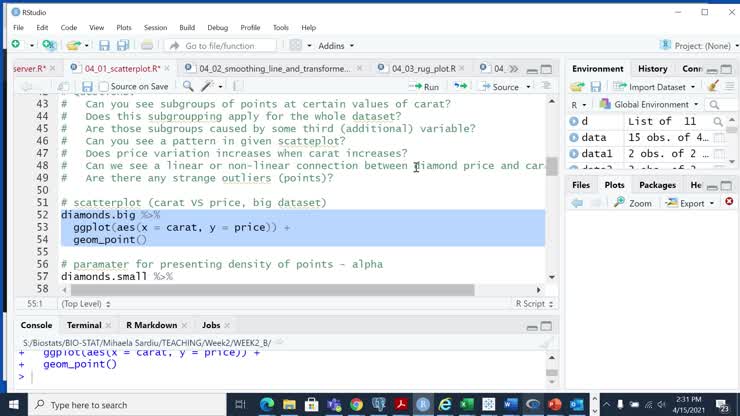740x416 pixels.
Task: Switch to the Packages tab
Action: pos(657,185)
